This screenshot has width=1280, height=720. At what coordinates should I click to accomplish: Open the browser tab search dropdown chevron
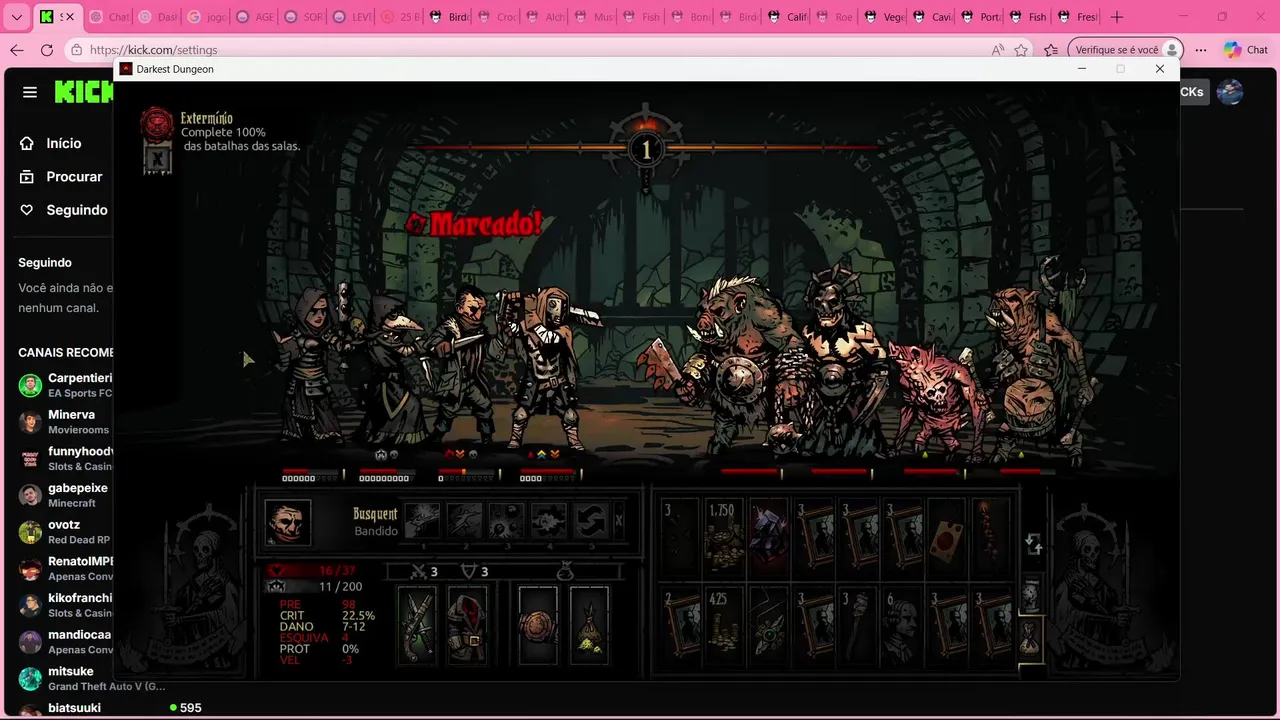pyautogui.click(x=16, y=17)
